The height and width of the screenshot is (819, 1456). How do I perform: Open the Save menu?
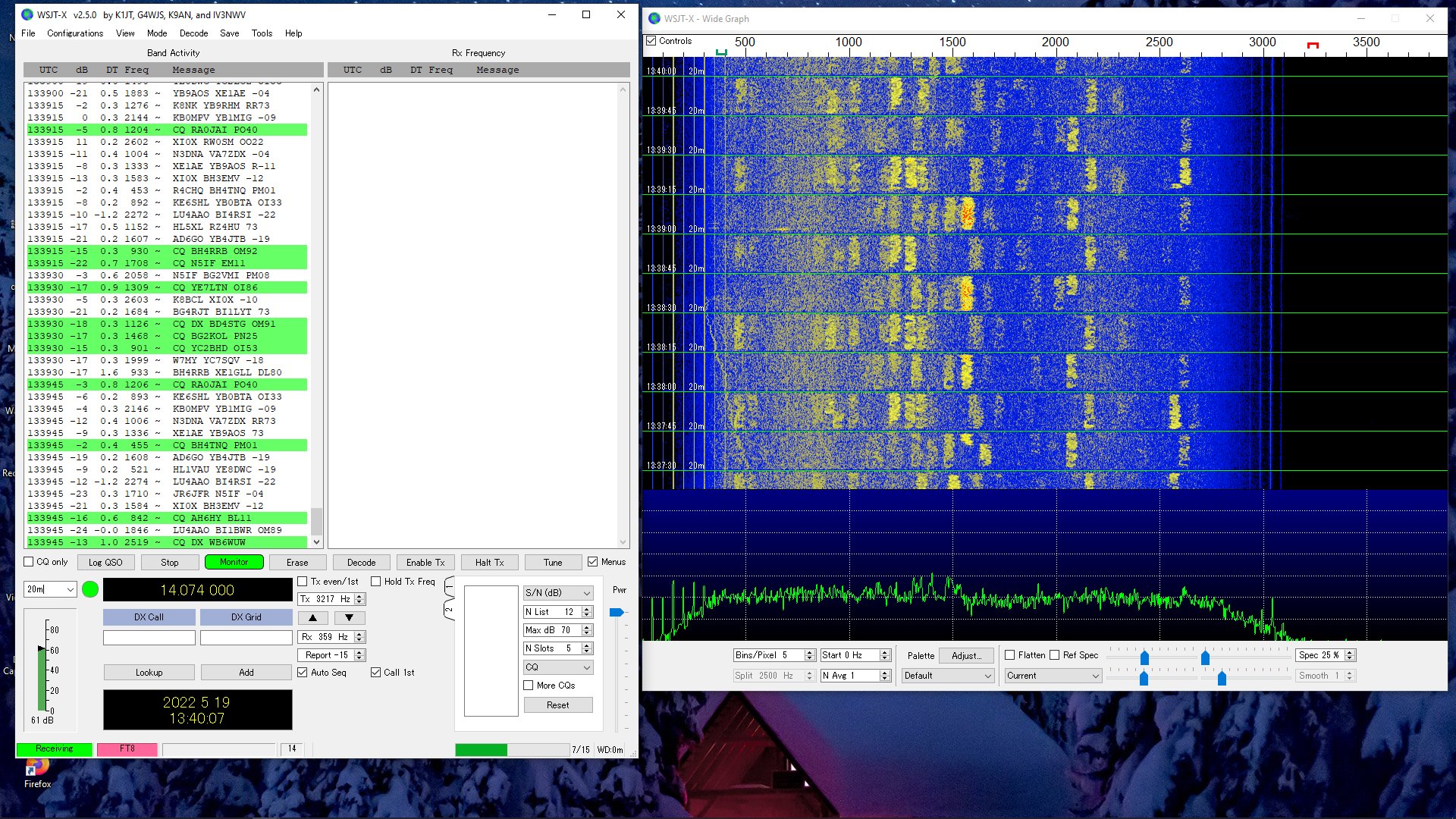coord(230,33)
